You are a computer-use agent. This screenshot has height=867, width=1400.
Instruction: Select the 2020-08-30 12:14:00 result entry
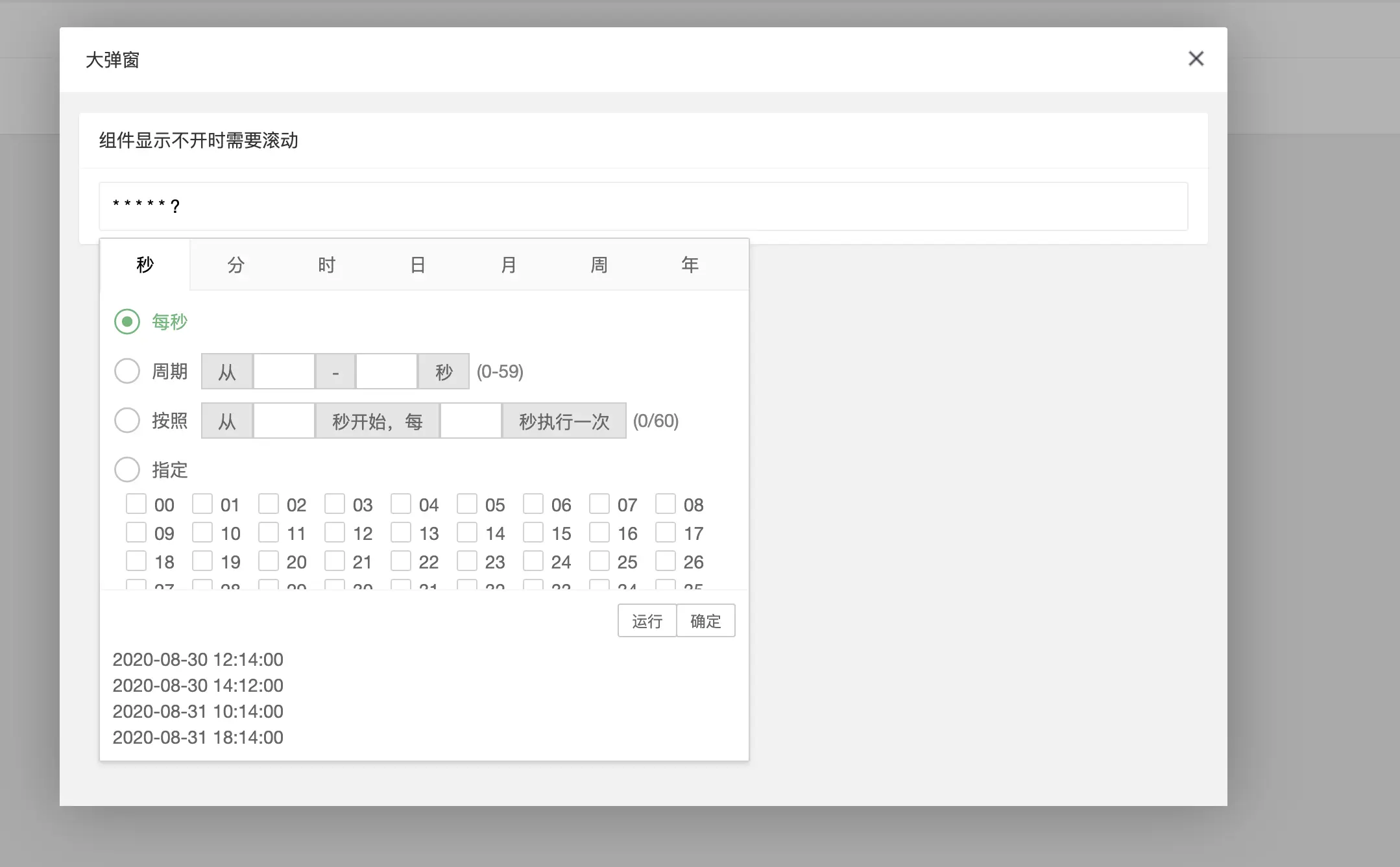pos(199,659)
